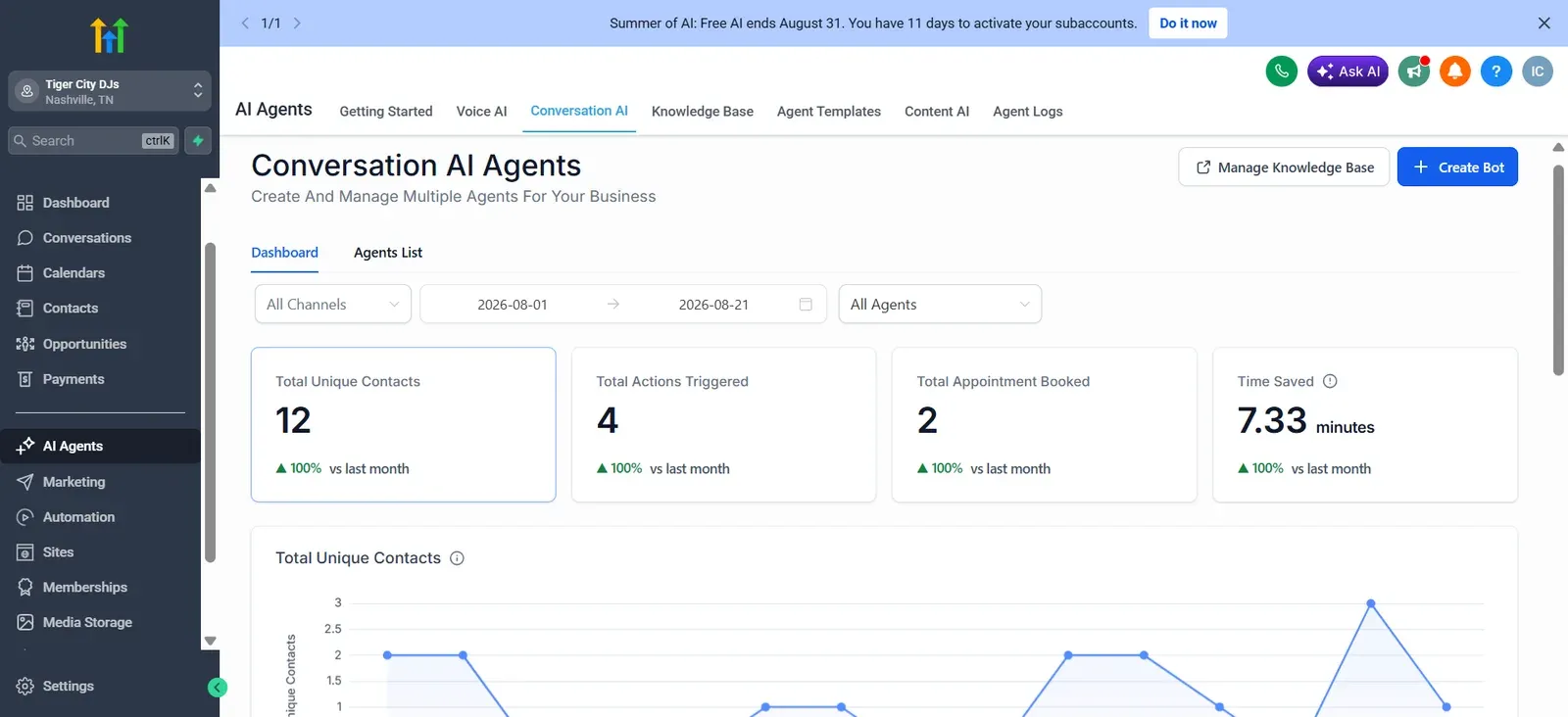
Task: Open the Content AI tab
Action: click(937, 112)
